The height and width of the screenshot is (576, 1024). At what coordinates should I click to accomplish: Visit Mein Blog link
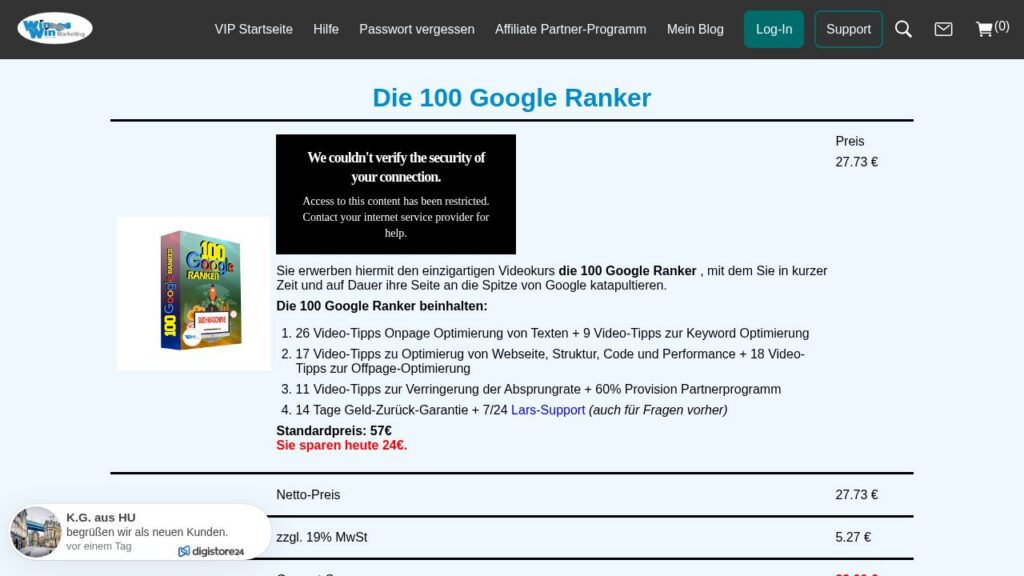695,29
